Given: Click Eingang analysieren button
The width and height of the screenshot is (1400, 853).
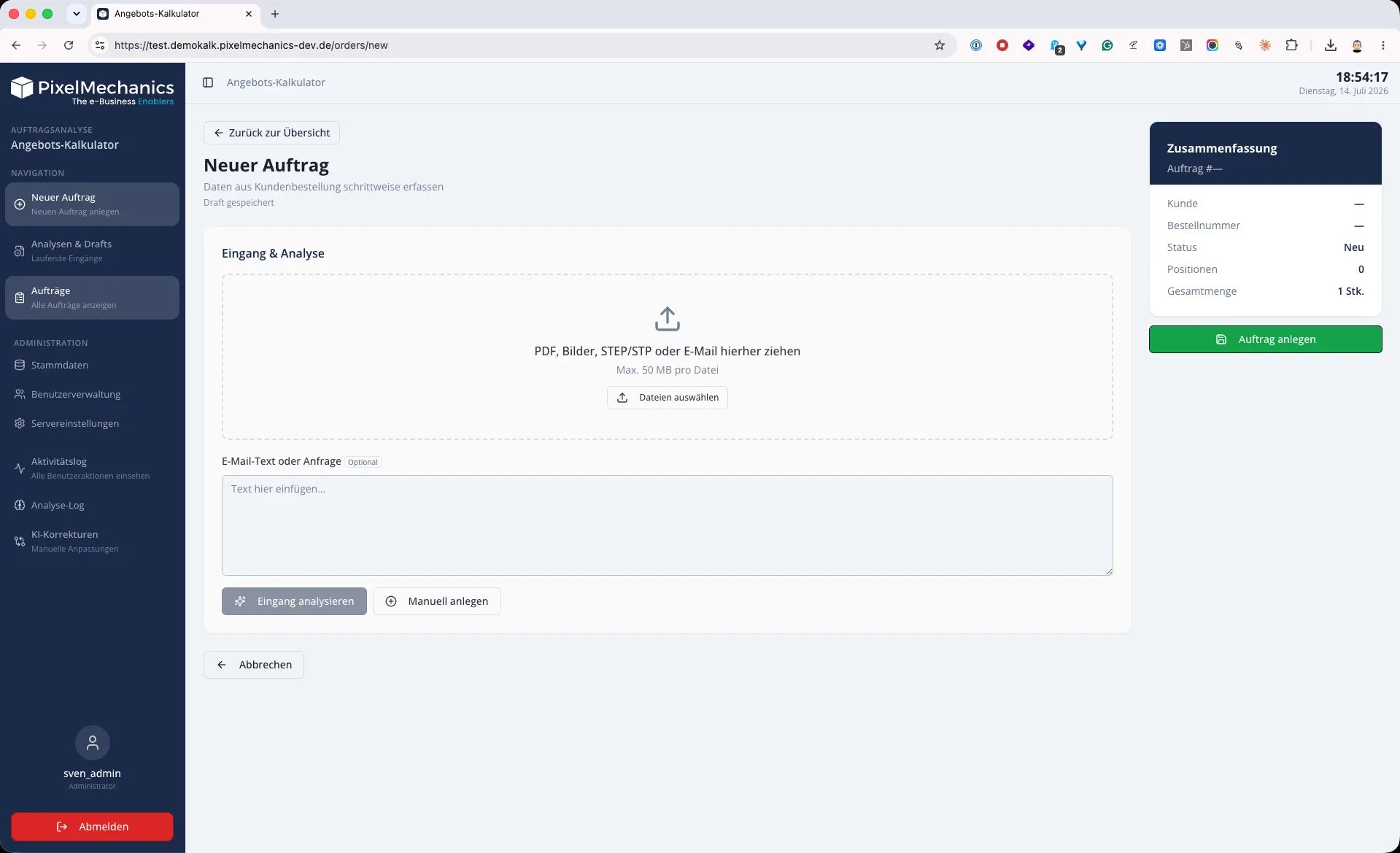Looking at the screenshot, I should 294,601.
